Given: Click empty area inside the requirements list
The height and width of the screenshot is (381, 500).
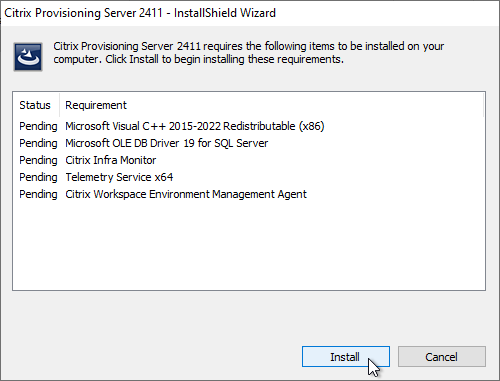Looking at the screenshot, I should [x=249, y=245].
